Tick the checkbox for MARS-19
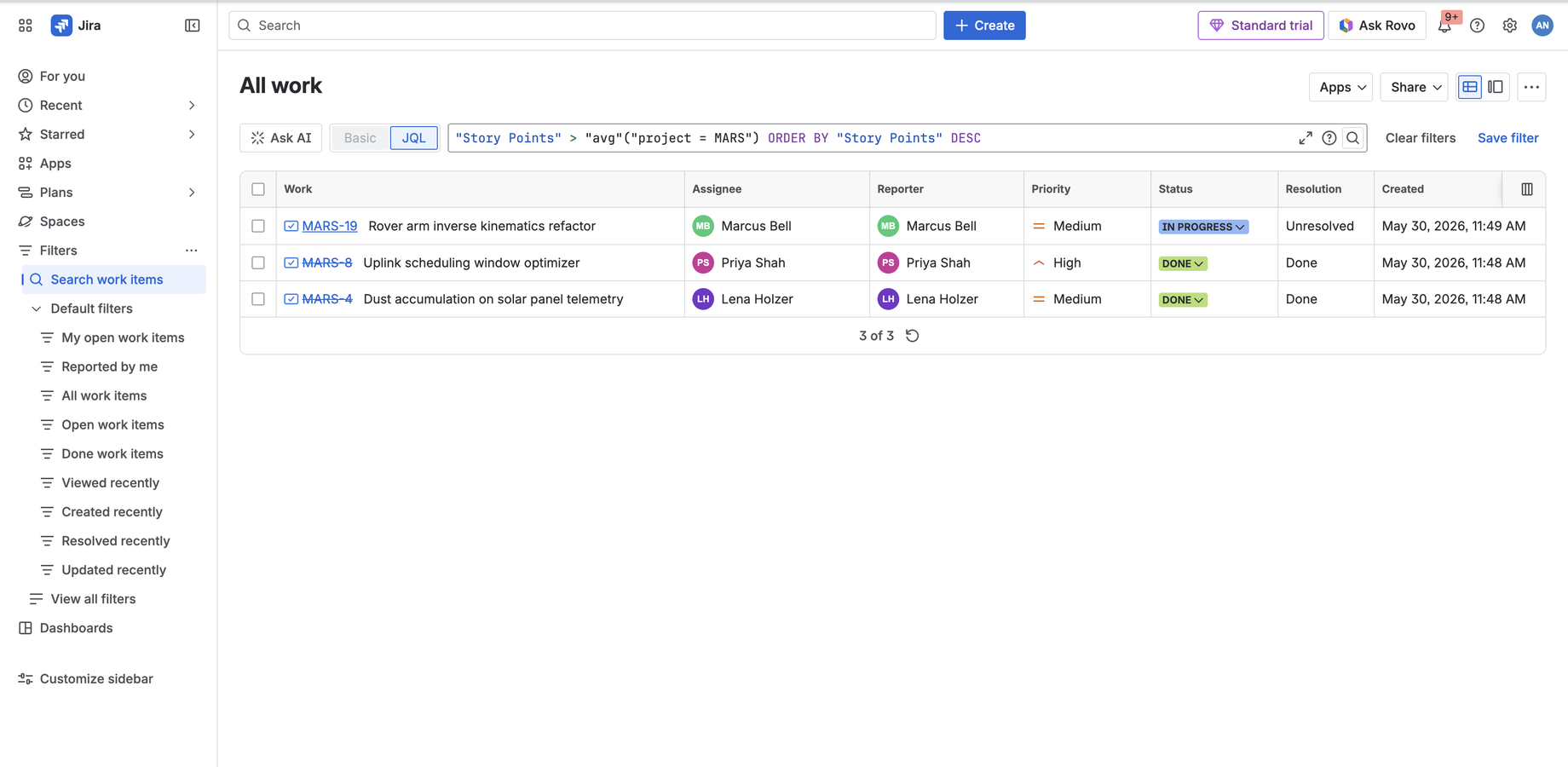Screen dimensions: 1568x767 [x=258, y=226]
